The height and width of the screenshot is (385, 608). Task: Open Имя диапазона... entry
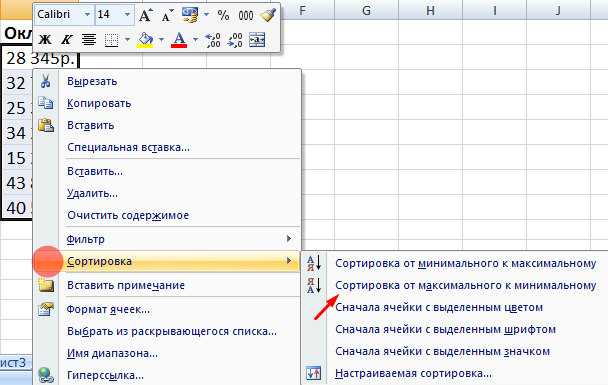click(167, 354)
